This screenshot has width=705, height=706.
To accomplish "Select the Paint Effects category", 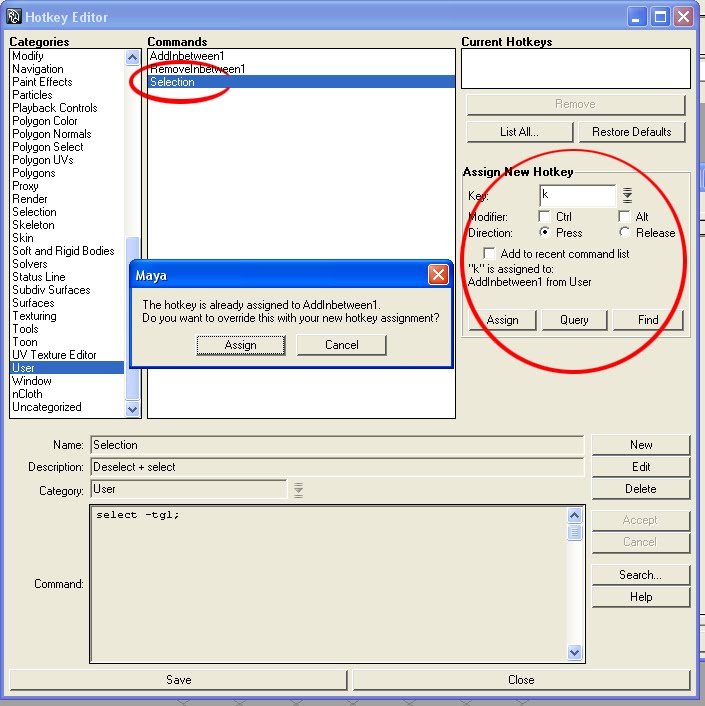I will 67,82.
